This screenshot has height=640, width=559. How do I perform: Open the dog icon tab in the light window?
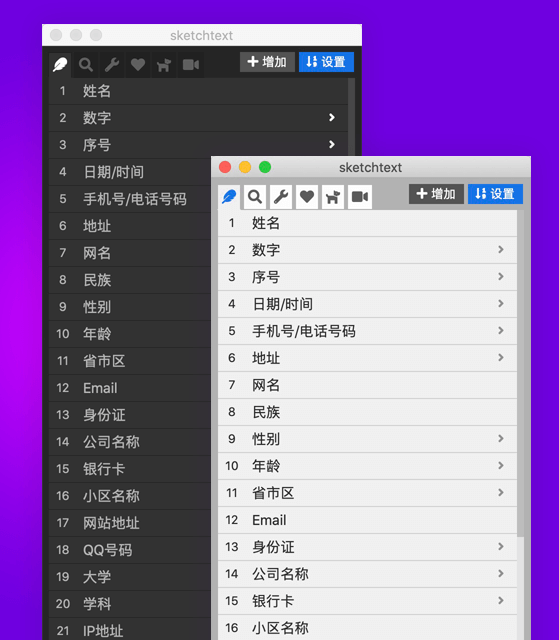(333, 197)
